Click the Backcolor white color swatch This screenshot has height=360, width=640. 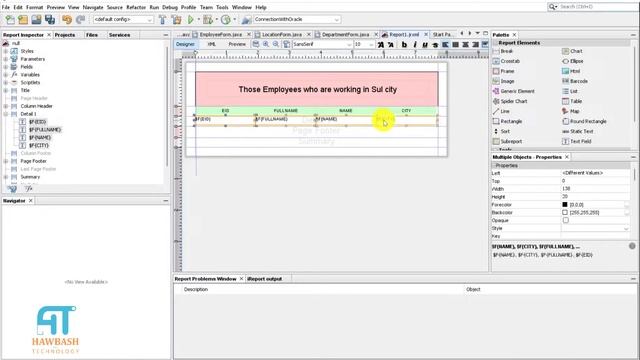click(565, 213)
